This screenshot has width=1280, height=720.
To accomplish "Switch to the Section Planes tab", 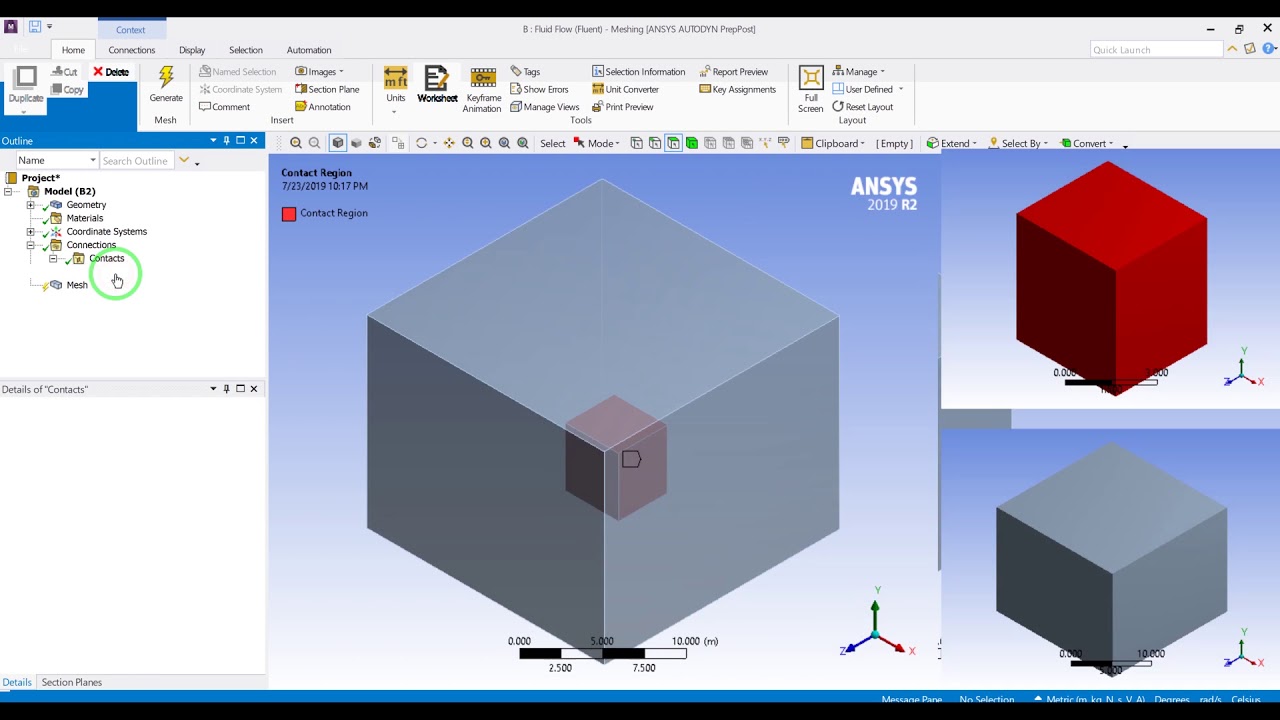I will (72, 682).
